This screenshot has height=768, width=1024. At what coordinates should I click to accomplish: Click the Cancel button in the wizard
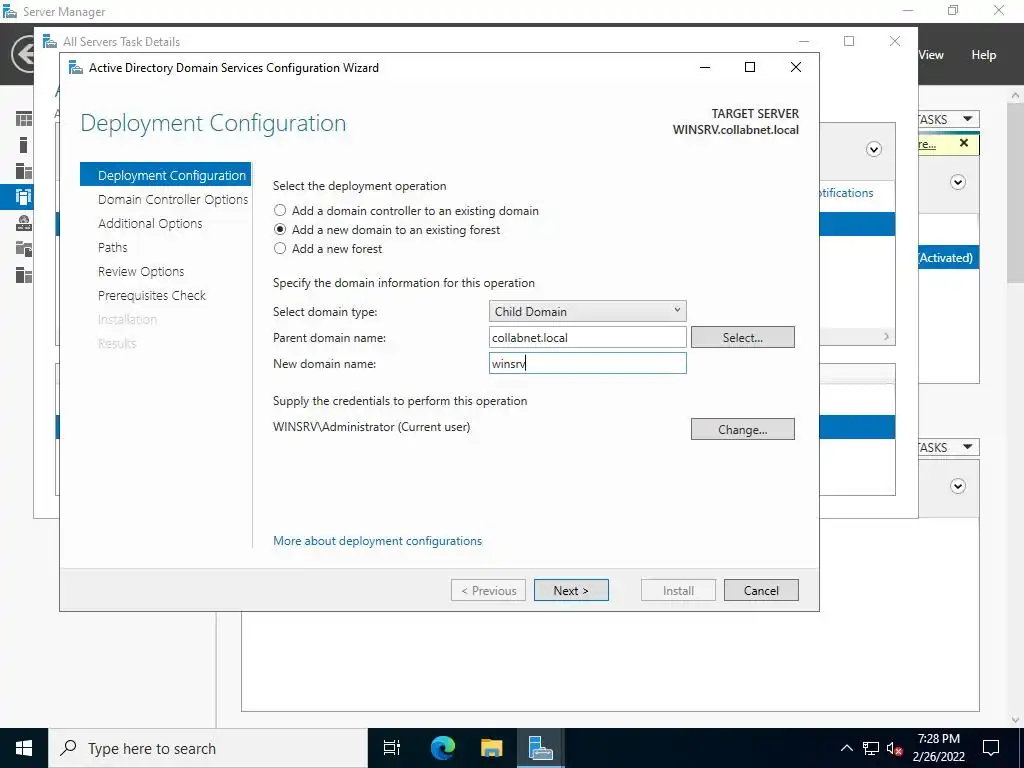pyautogui.click(x=761, y=590)
